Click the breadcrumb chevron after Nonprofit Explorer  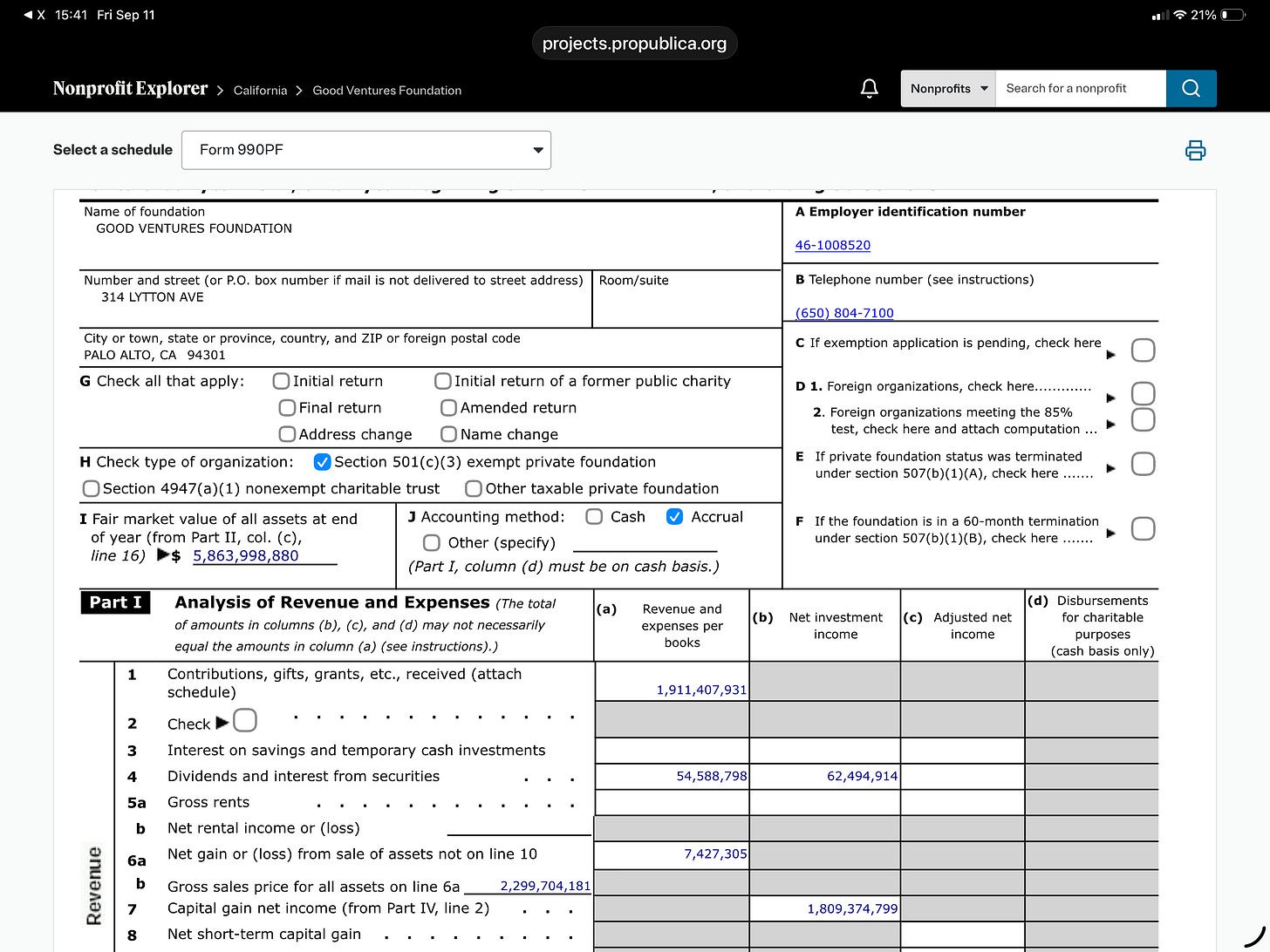221,91
